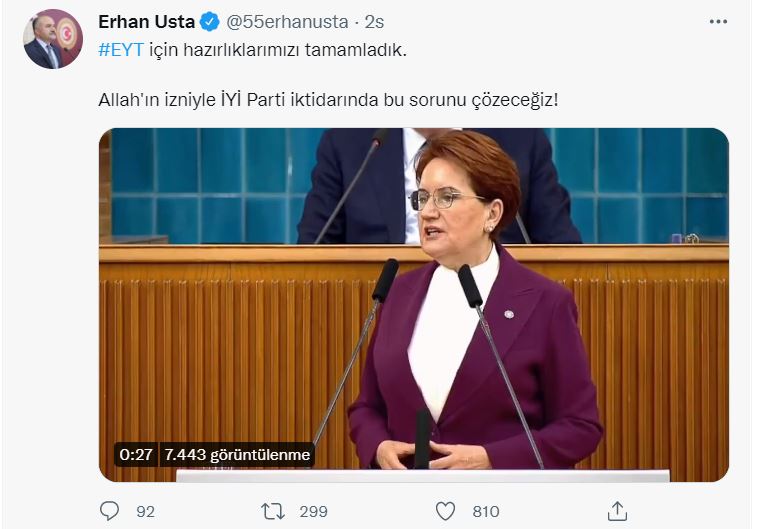The image size is (769, 529).
Task: Click the Erhan Usta display name
Action: [147, 22]
